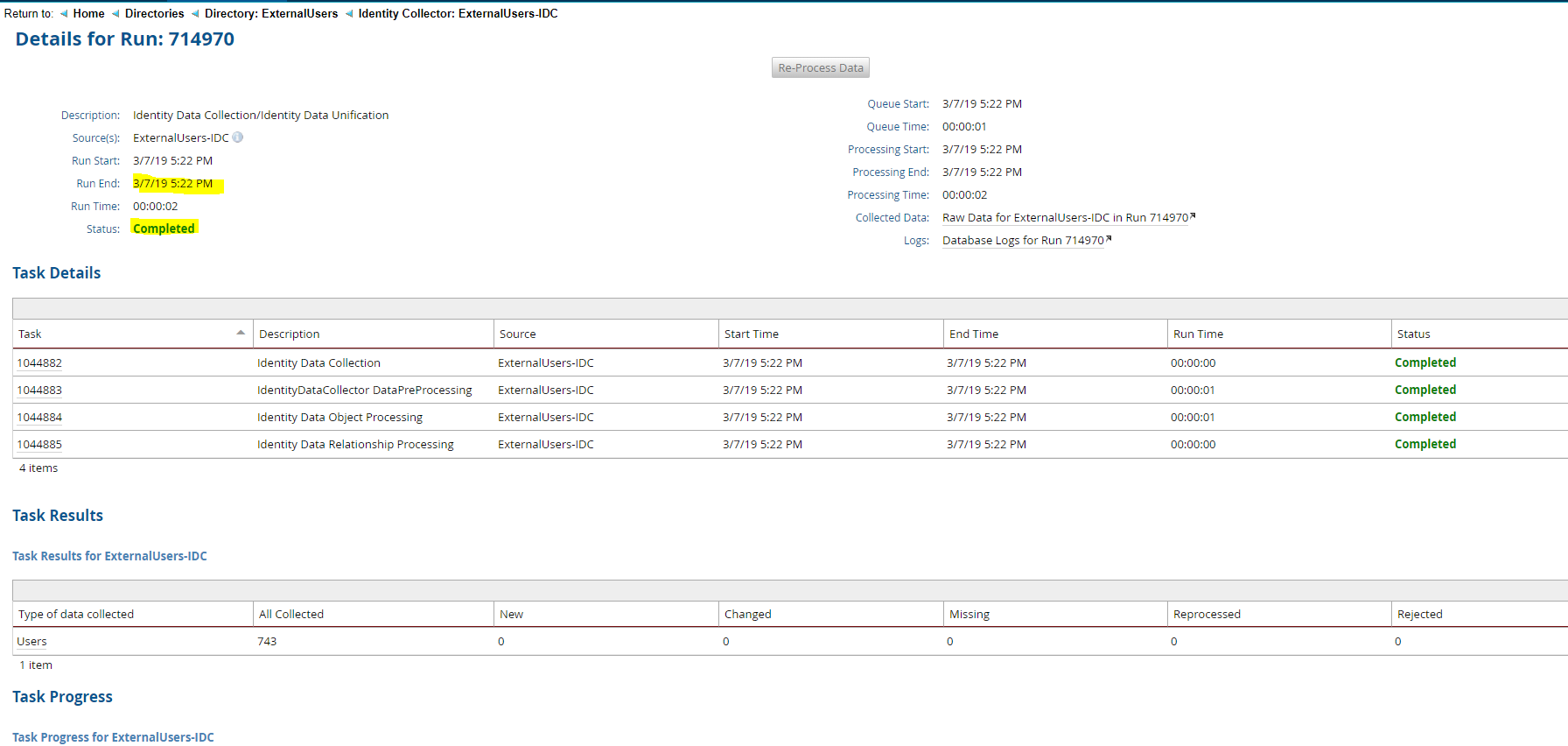Click the arrow icon before Directory: ExternalUsers
Viewport: 1568px width, 746px height.
pyautogui.click(x=195, y=14)
